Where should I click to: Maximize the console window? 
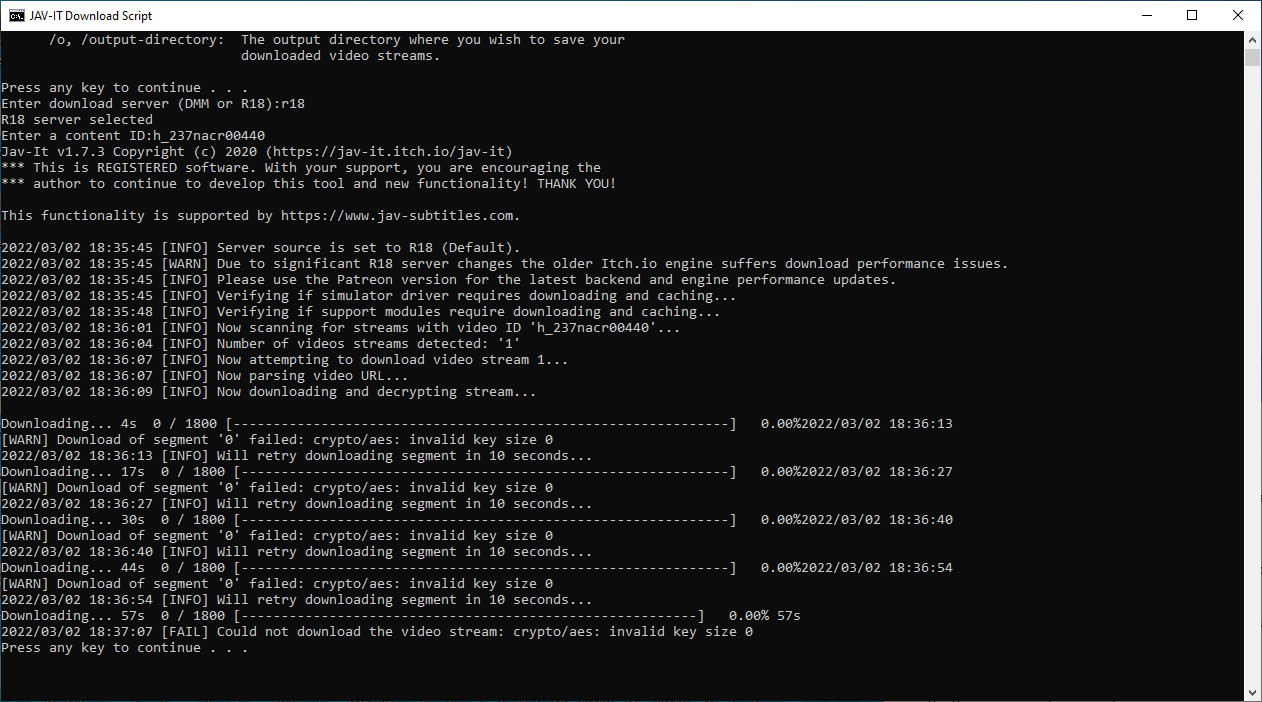[1192, 15]
